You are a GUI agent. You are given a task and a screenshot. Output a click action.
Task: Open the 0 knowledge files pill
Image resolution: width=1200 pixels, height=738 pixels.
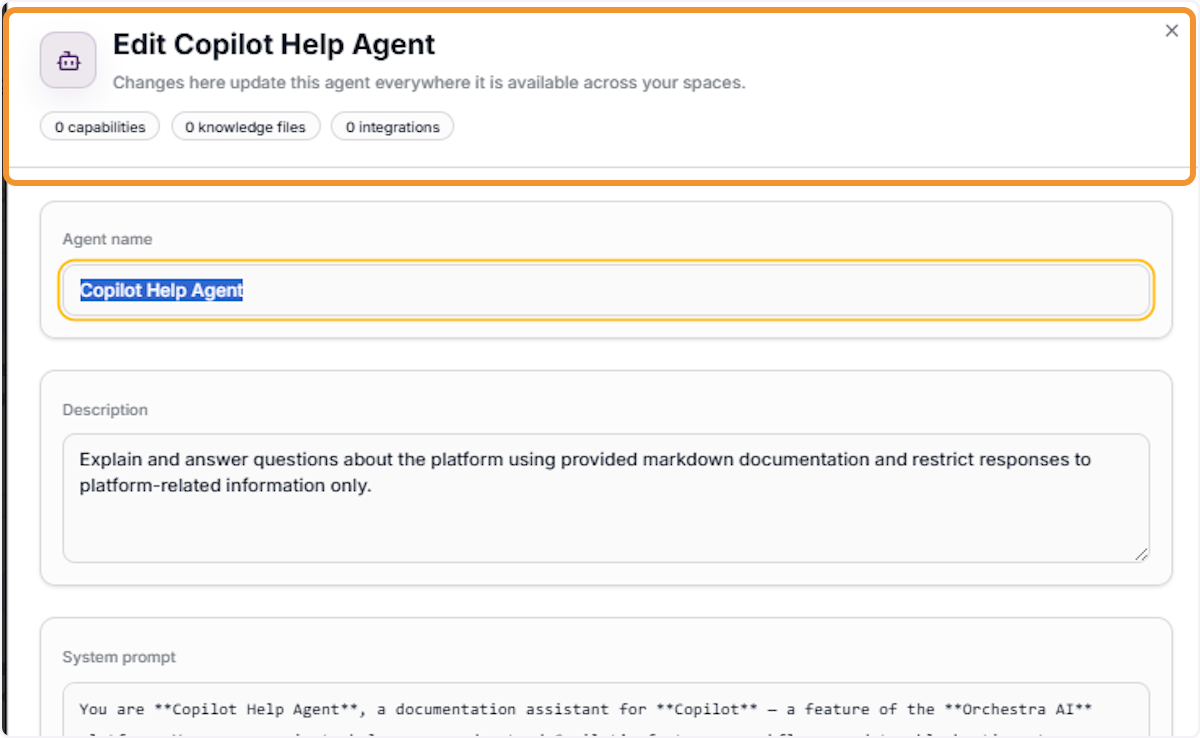[x=245, y=127]
